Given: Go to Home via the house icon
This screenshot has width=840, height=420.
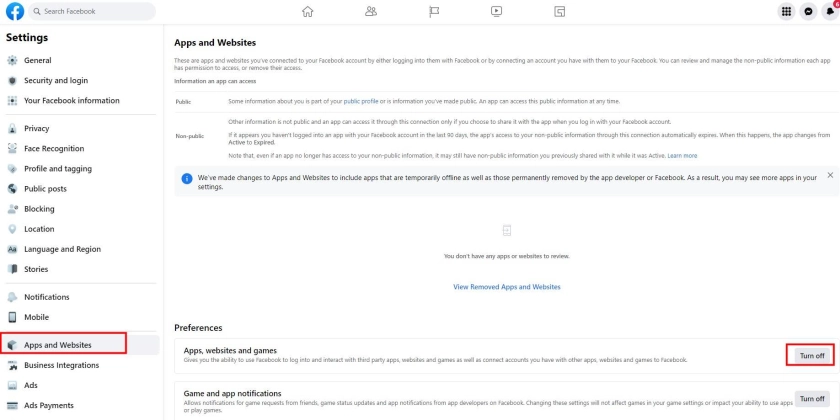Looking at the screenshot, I should coord(307,12).
